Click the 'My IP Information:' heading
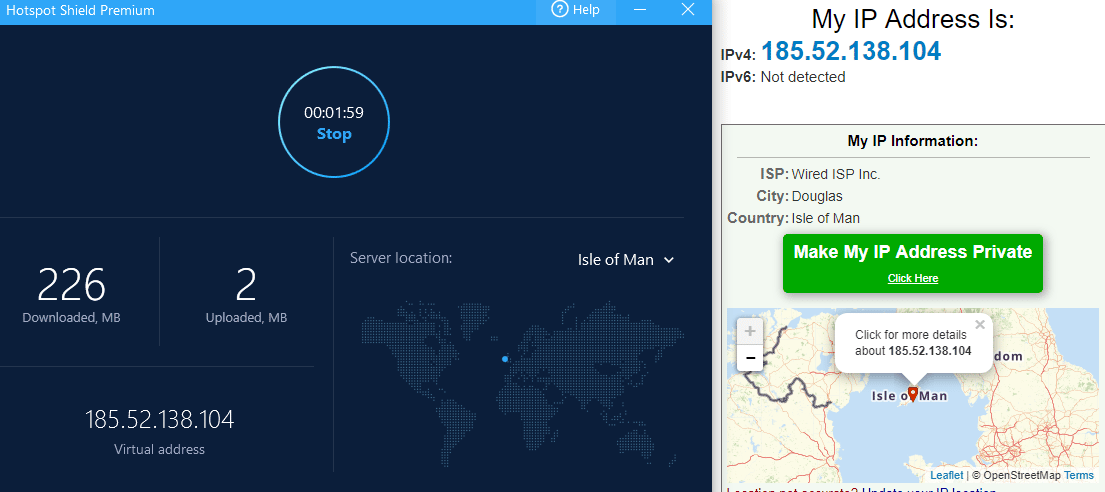 click(x=913, y=141)
